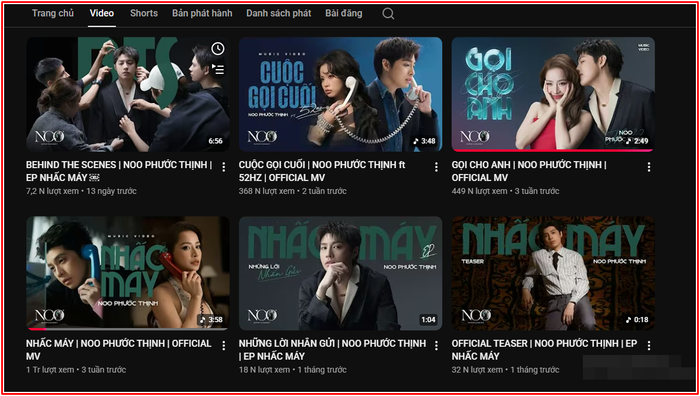Play the Nhấc Máy MV thumbnail with telephones
This screenshot has width=700, height=396.
pos(128,273)
